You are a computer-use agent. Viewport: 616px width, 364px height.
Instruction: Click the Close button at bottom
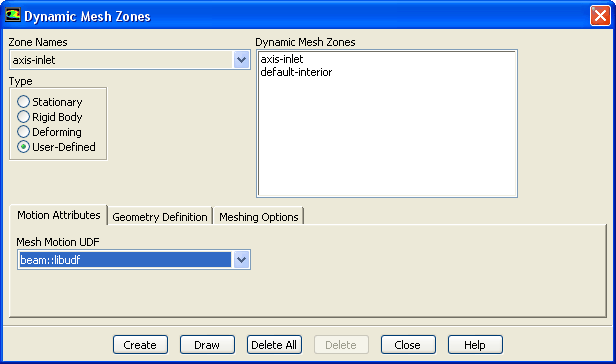tap(408, 345)
